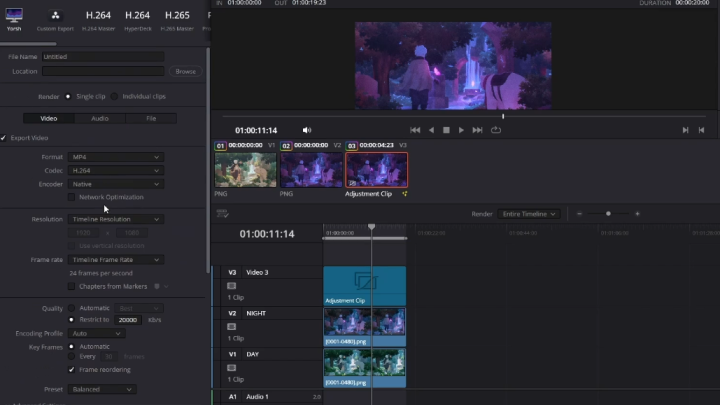Toggle the DAY track monitor icon
The height and width of the screenshot is (405, 720).
231,368
